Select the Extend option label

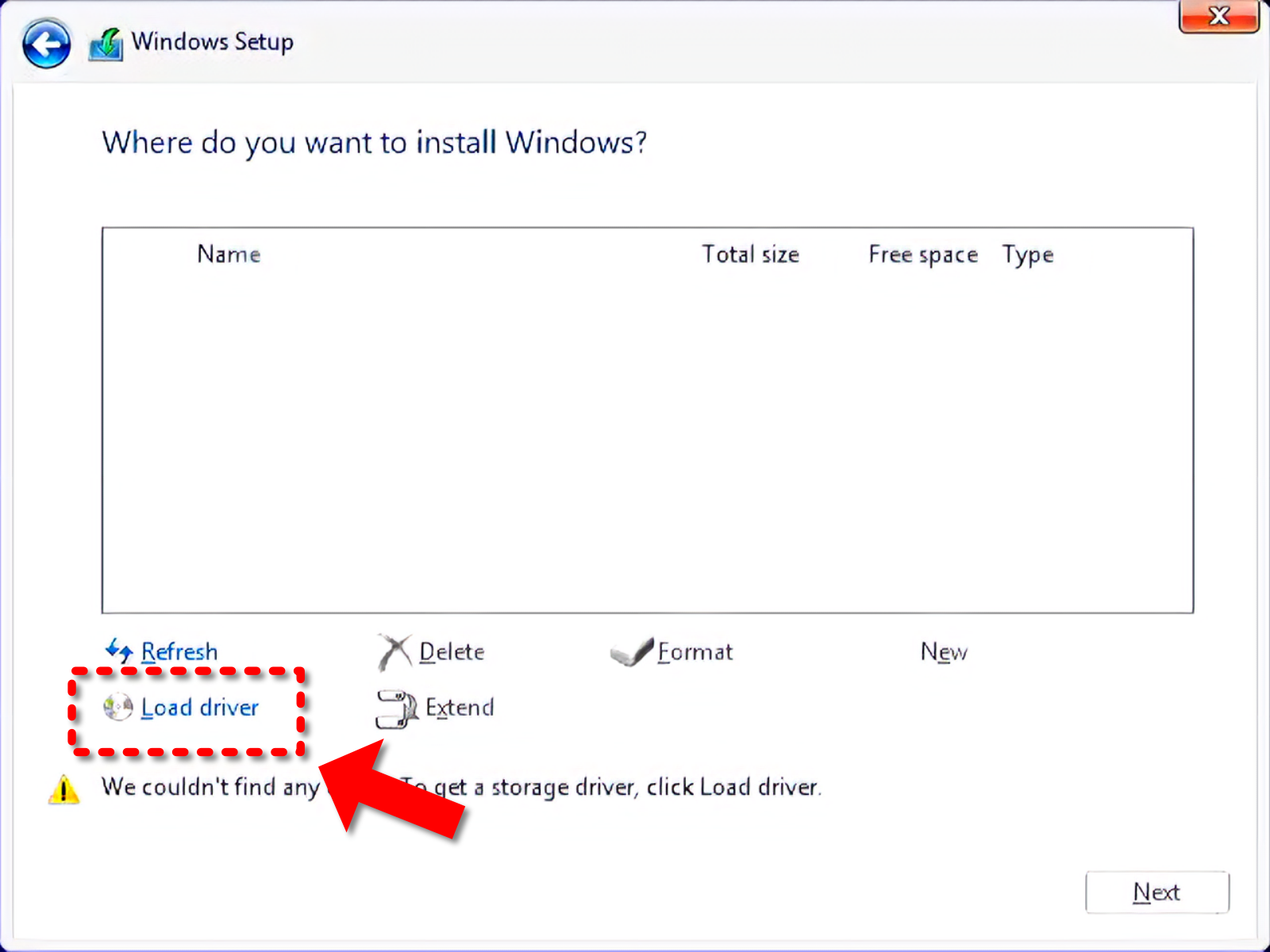click(460, 708)
